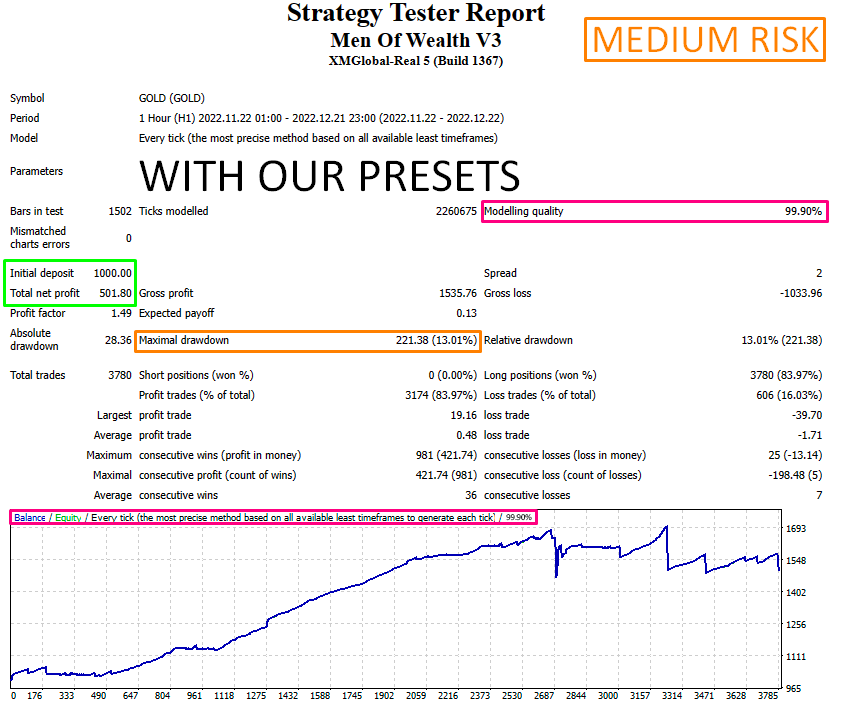Click the Every tick model description
Image resolution: width=844 pixels, height=710 pixels.
[x=318, y=138]
